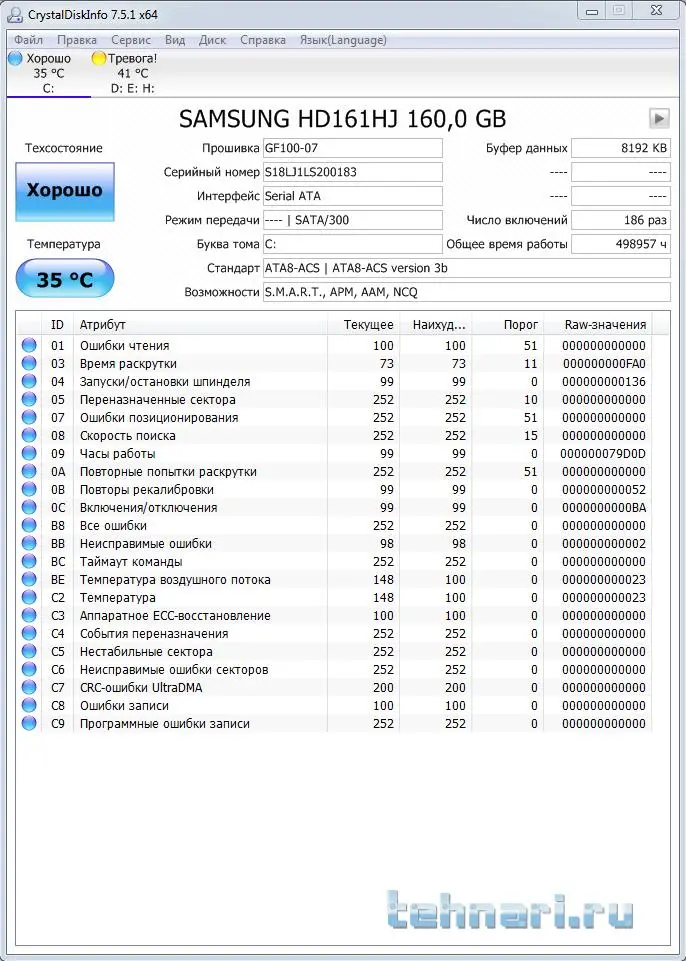Click the serial number field S18LJ1LS200183
686x961 pixels.
click(x=353, y=172)
